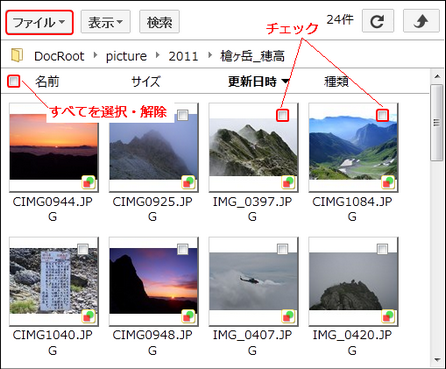Image resolution: width=446 pixels, height=369 pixels.
Task: Open the 表示 dropdown menu
Action: pos(106,22)
